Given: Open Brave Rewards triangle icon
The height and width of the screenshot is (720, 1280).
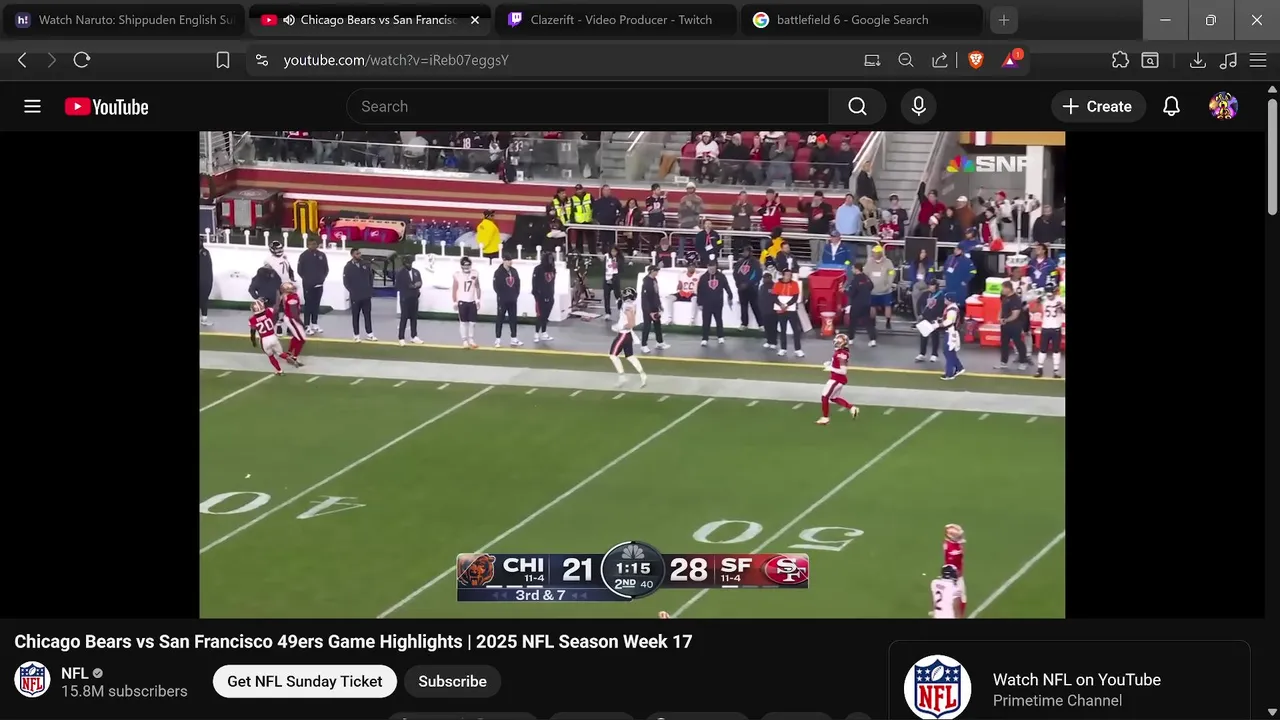Looking at the screenshot, I should pos(1011,59).
